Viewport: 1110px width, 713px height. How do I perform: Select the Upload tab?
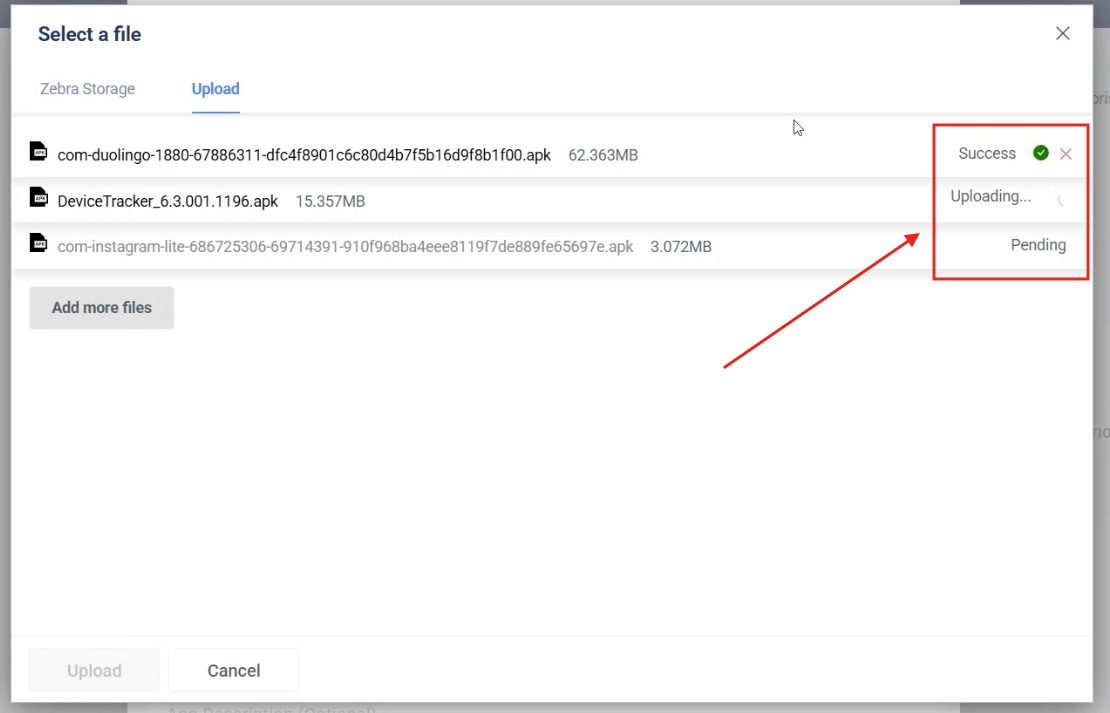tap(215, 89)
